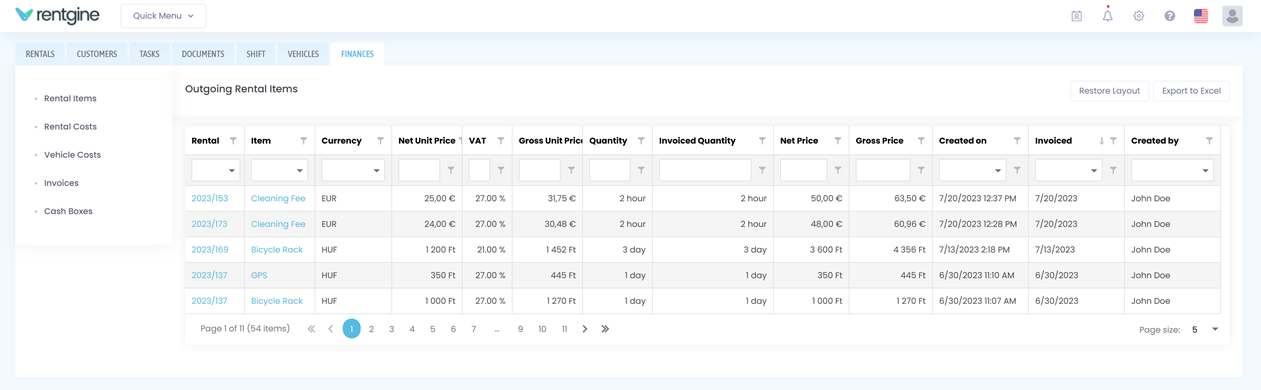Click the Invoiced Quantity filter input
1261x390 pixels.
click(705, 171)
